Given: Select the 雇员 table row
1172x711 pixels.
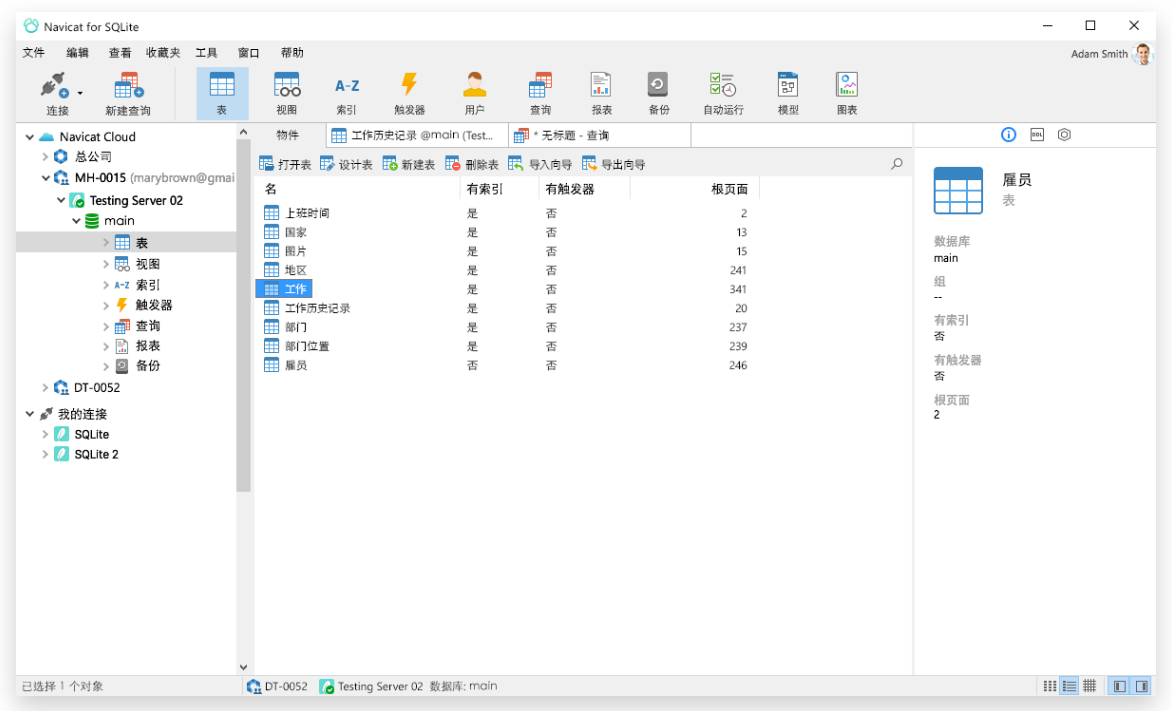Looking at the screenshot, I should [x=506, y=365].
